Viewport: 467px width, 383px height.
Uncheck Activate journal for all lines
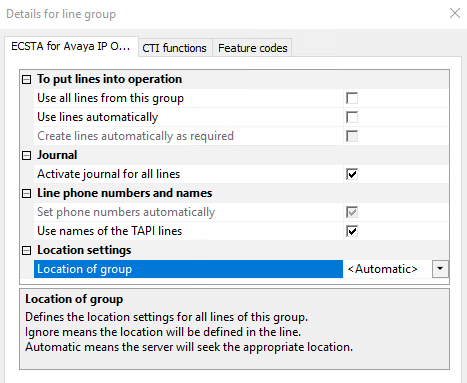click(352, 174)
